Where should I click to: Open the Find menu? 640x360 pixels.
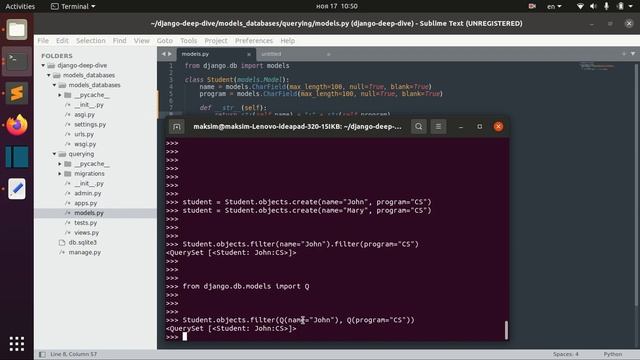point(120,40)
